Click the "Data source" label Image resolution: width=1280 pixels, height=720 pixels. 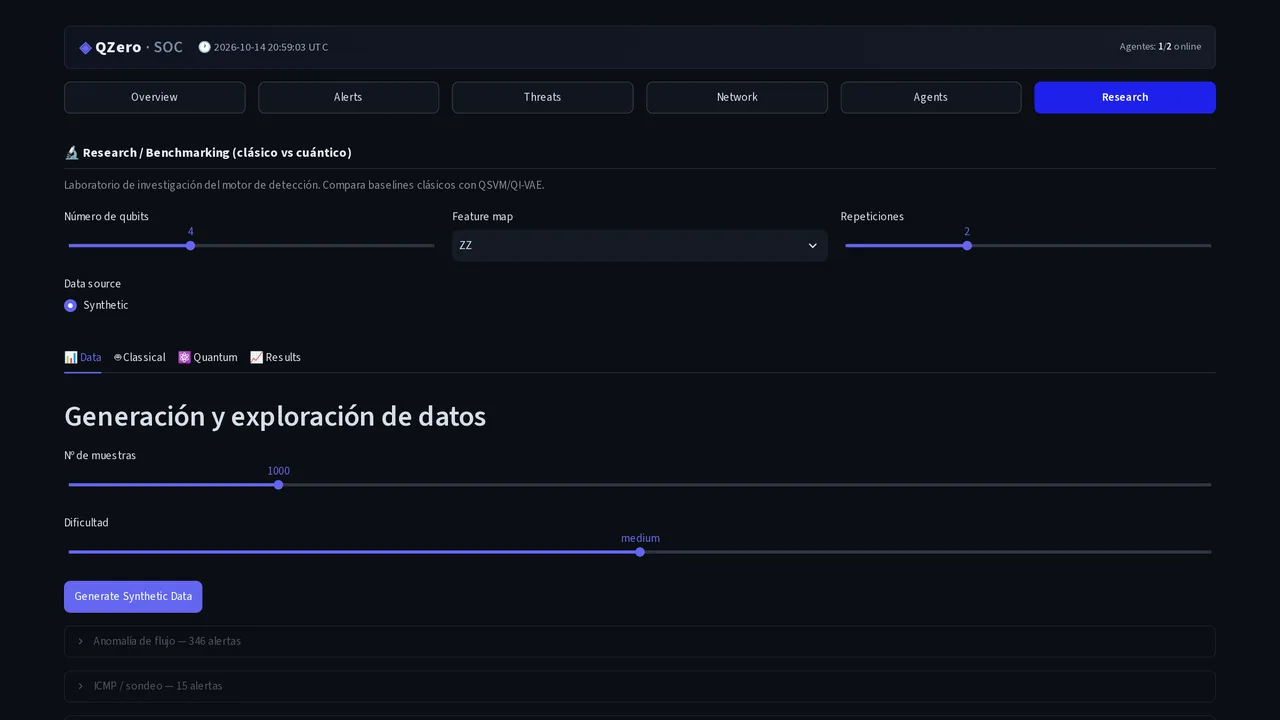92,284
